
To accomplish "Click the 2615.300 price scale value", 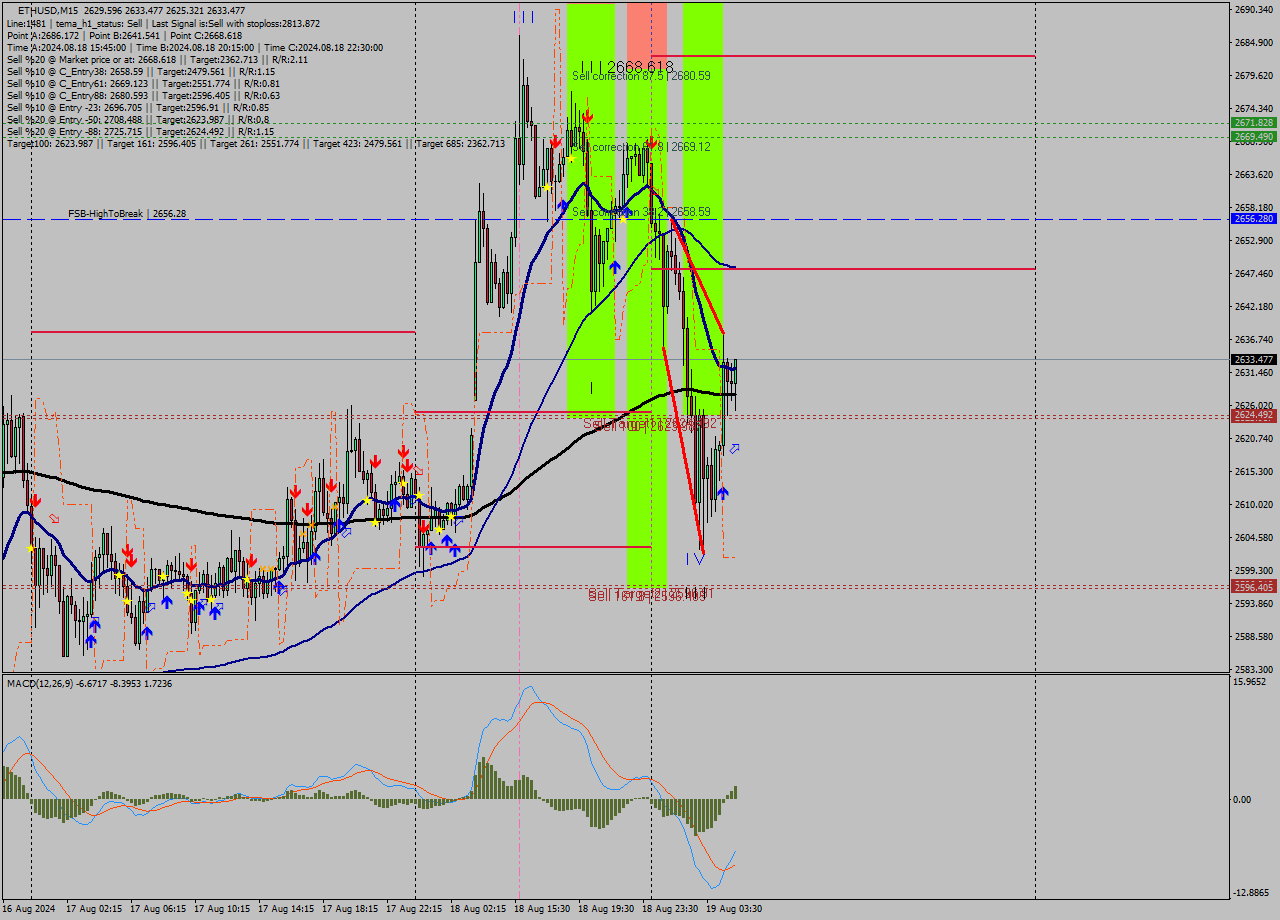I will click(1253, 471).
